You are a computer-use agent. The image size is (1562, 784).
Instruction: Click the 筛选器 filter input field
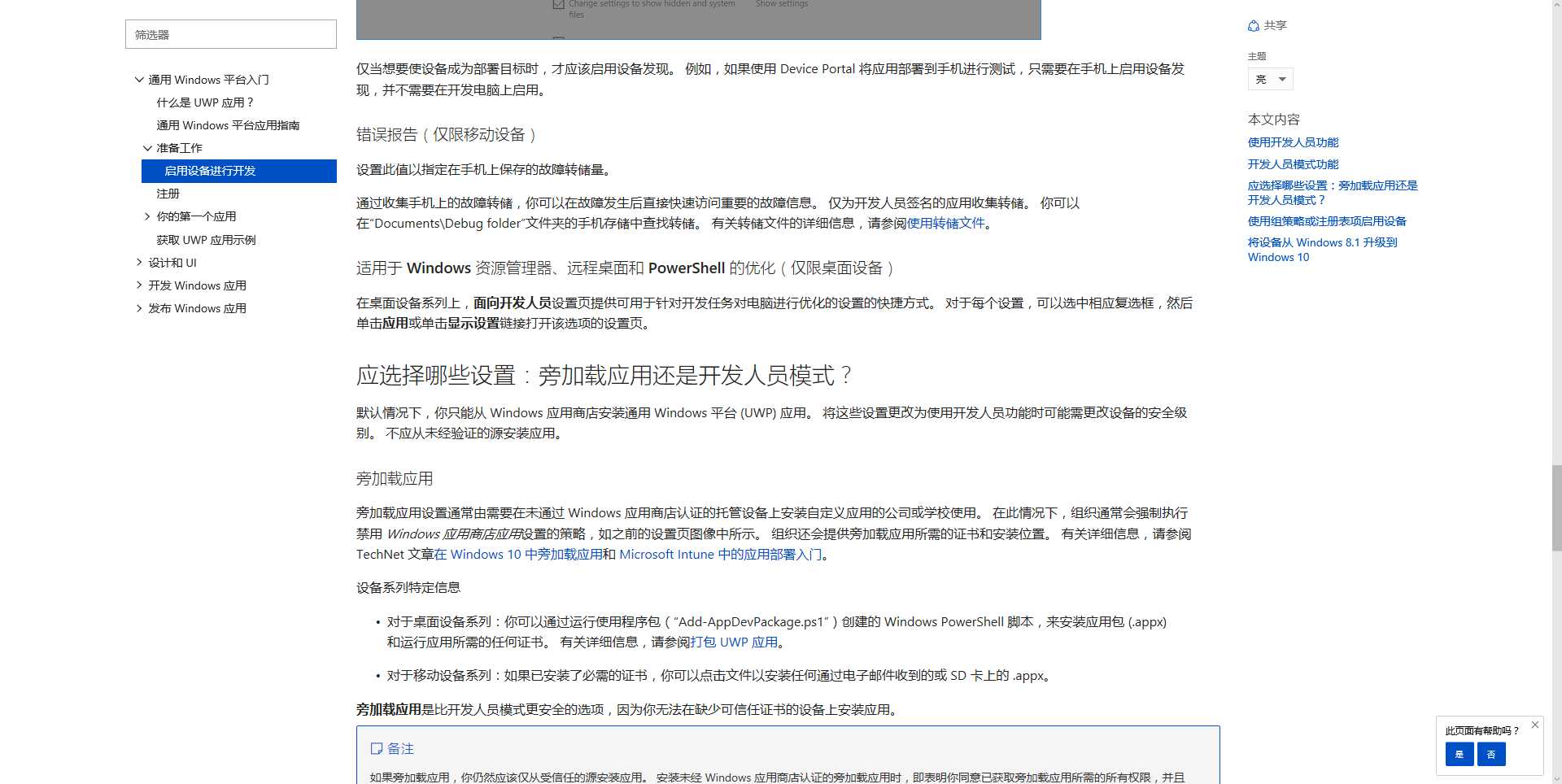[x=230, y=34]
